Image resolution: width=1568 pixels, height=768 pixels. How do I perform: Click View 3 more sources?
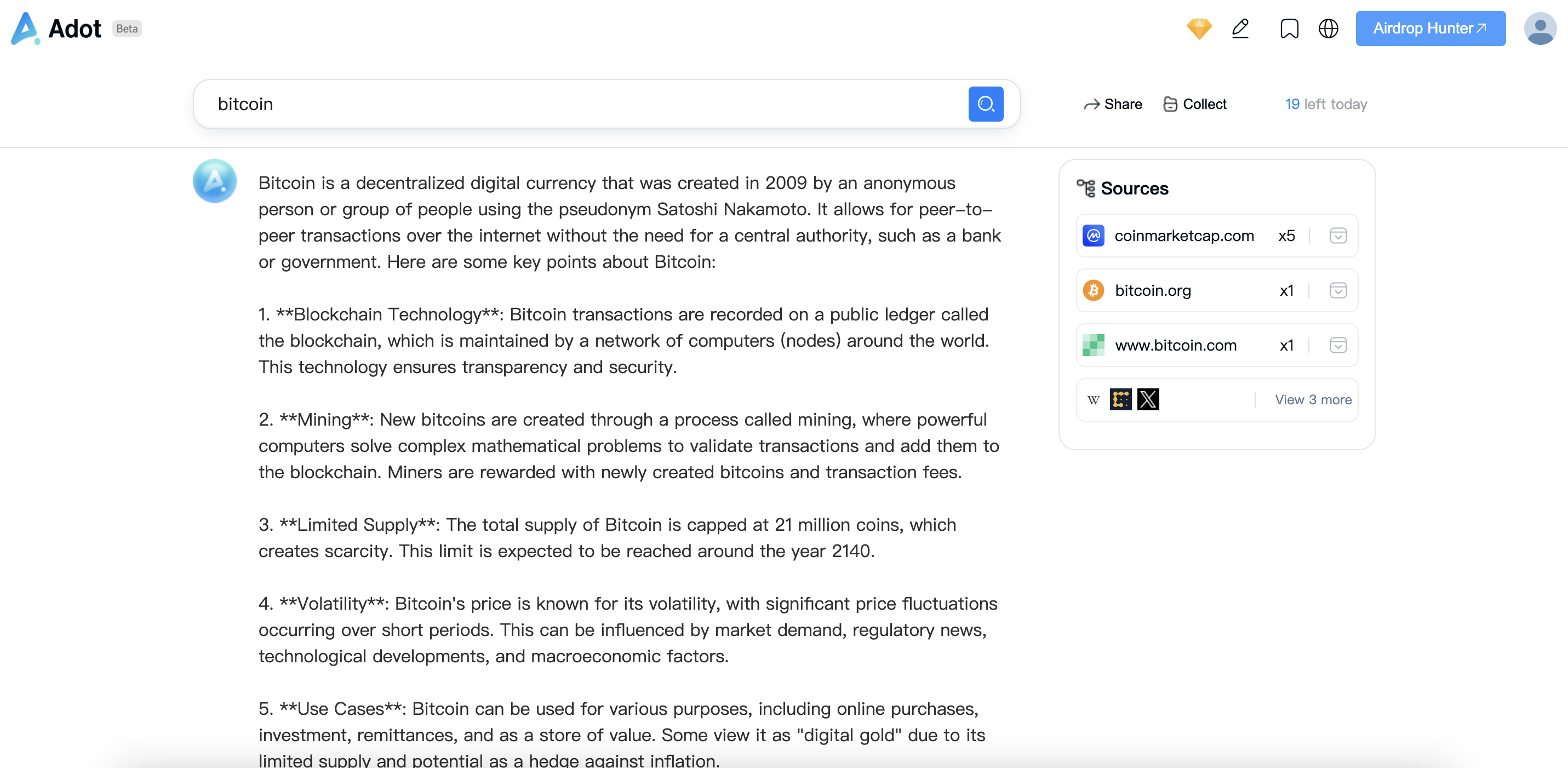pos(1313,400)
